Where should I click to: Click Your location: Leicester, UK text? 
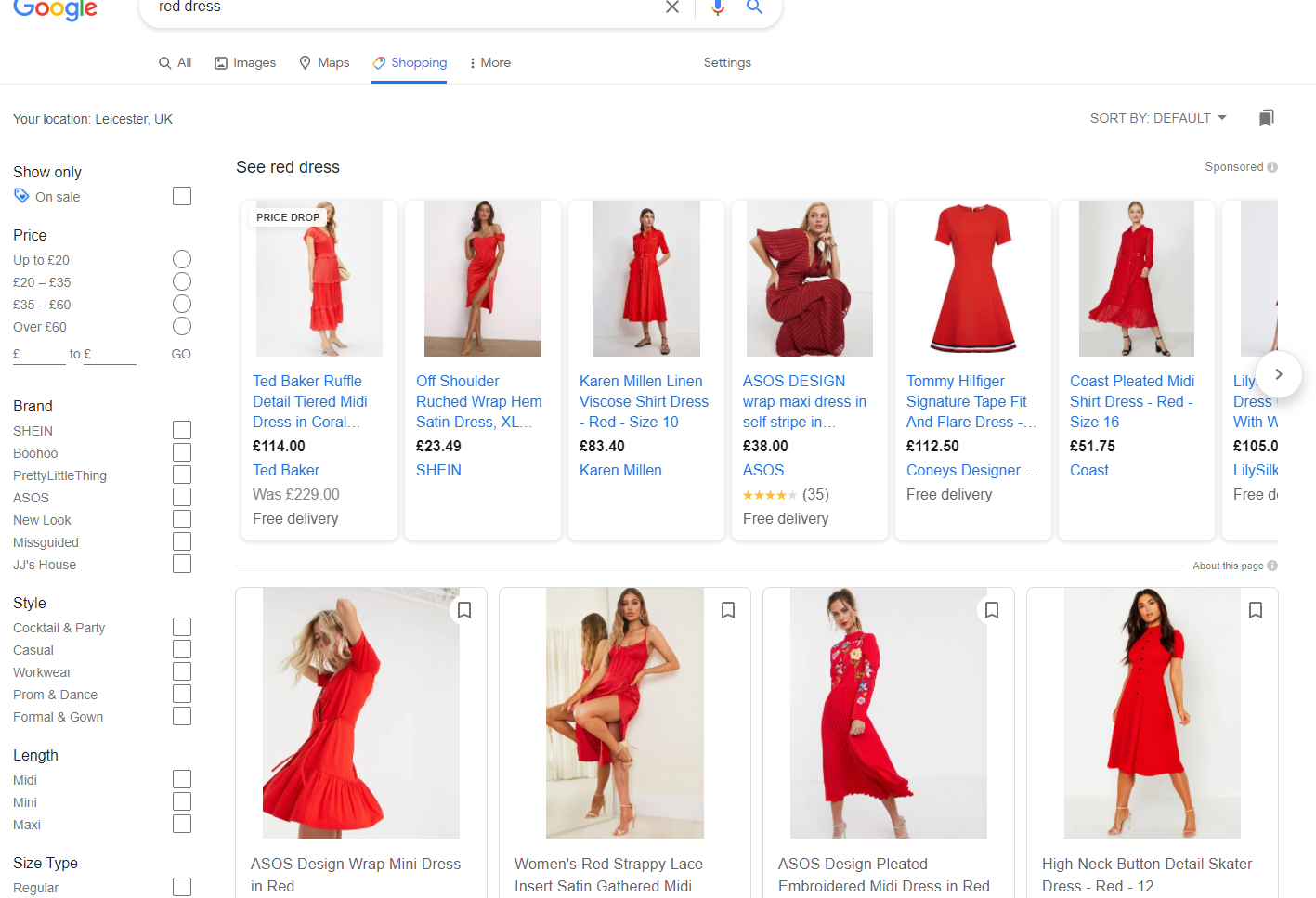[x=93, y=119]
